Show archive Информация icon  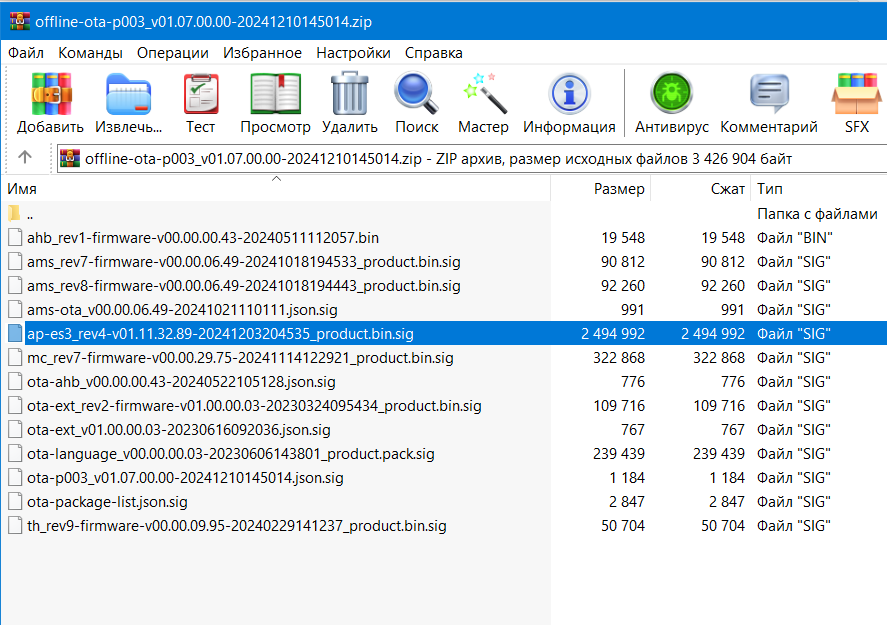[x=569, y=94]
